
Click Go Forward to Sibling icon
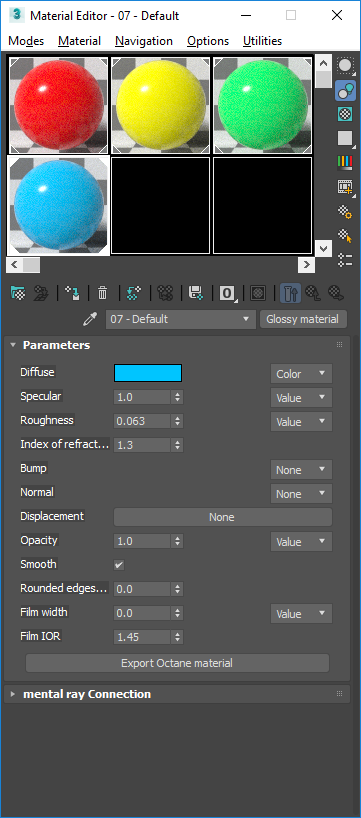[335, 293]
